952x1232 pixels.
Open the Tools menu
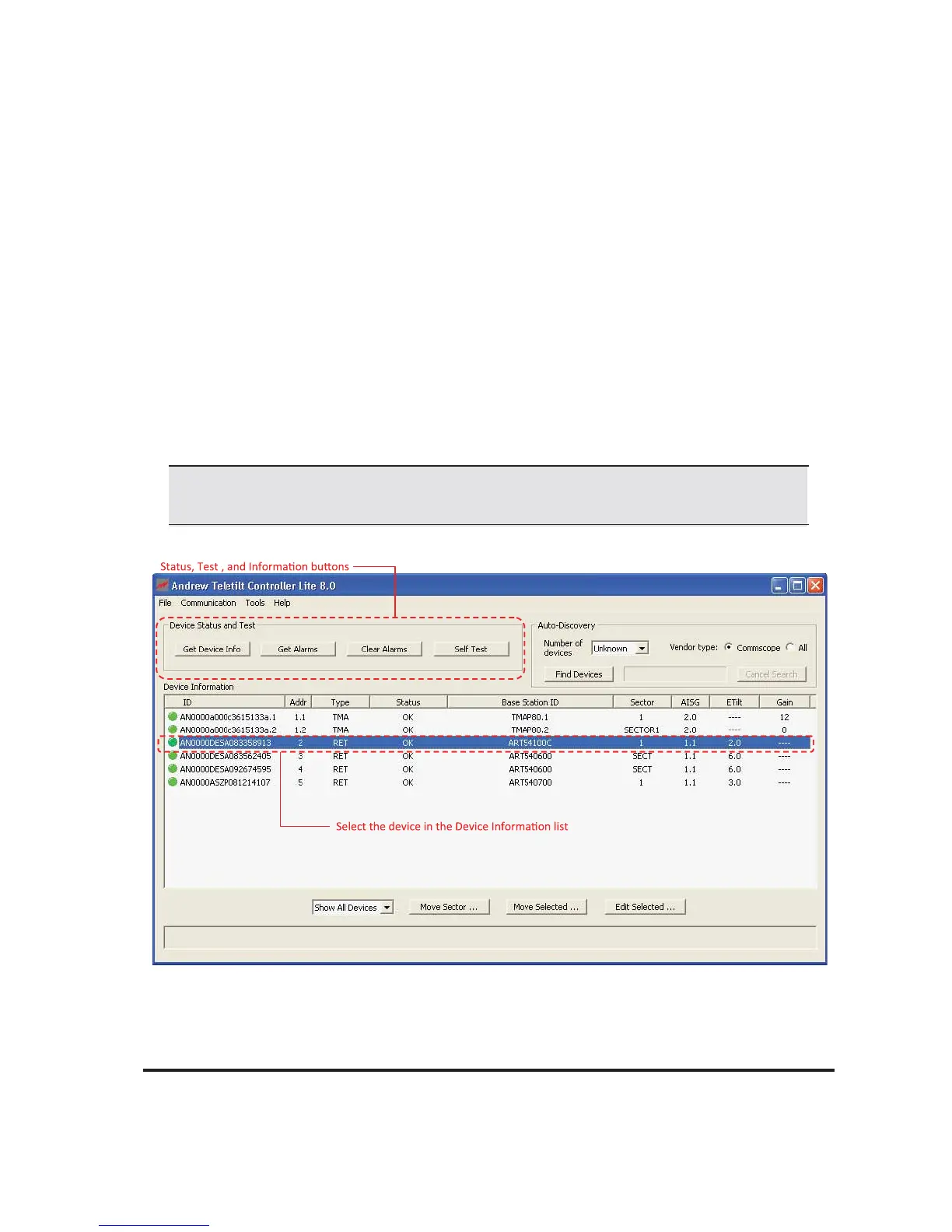[x=255, y=603]
